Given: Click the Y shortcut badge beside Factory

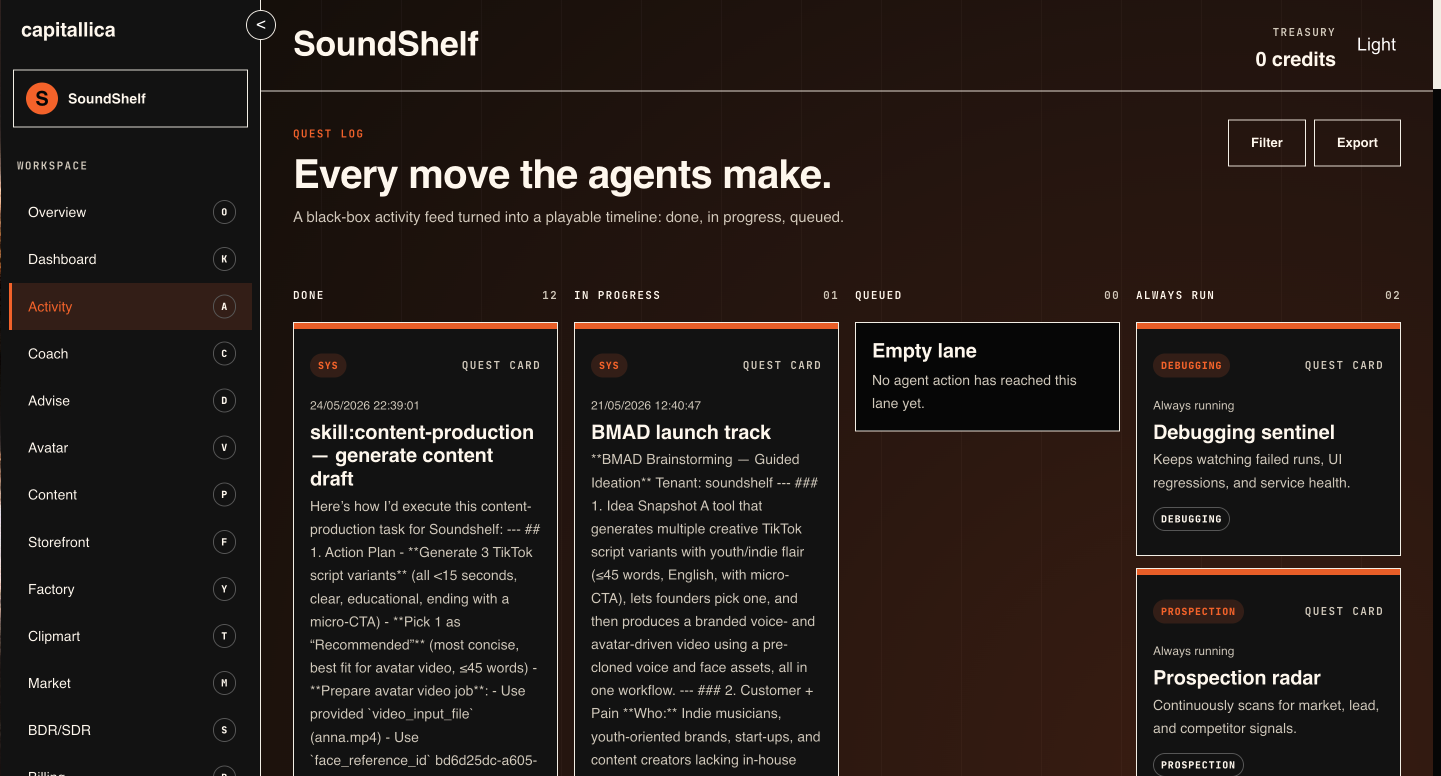Looking at the screenshot, I should coord(224,589).
